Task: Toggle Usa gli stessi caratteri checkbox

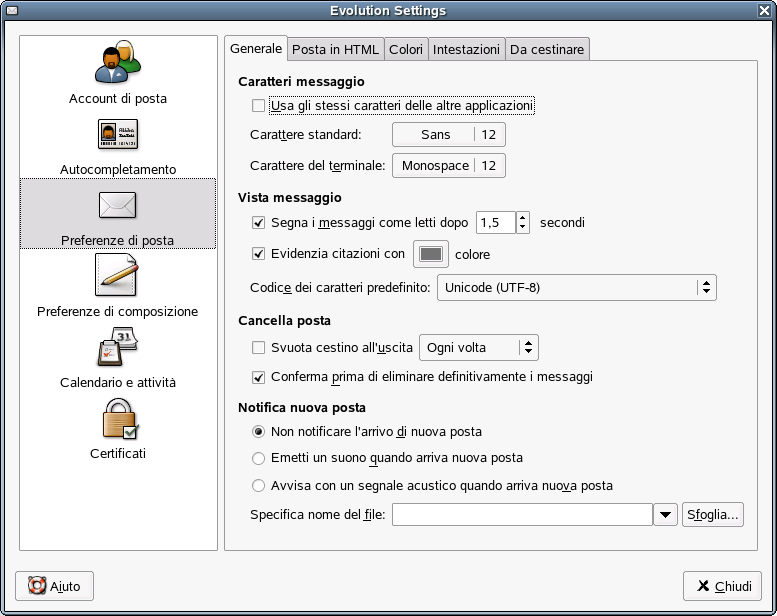Action: coord(258,106)
